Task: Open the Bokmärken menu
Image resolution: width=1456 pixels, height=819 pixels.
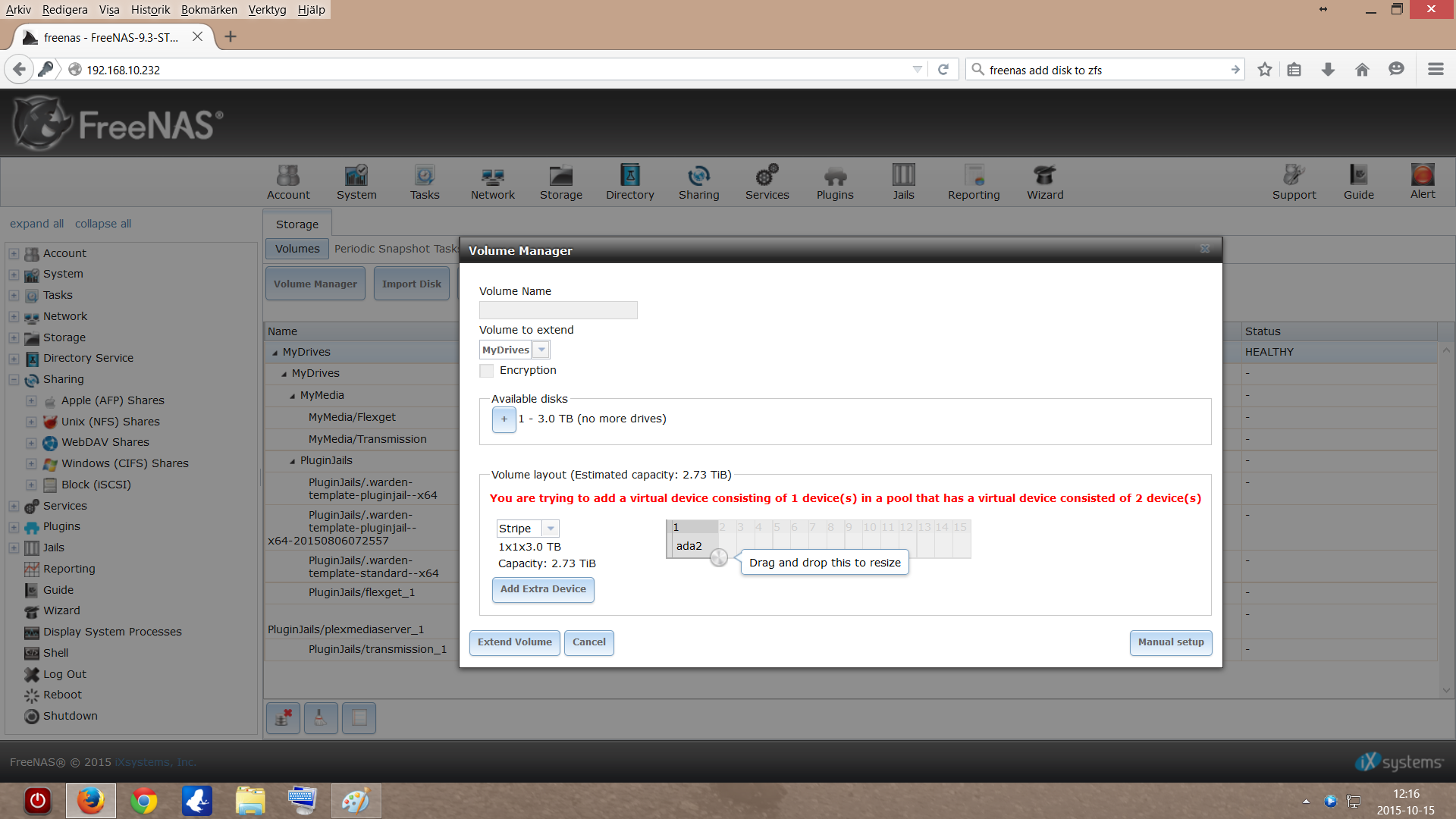Action: [209, 9]
